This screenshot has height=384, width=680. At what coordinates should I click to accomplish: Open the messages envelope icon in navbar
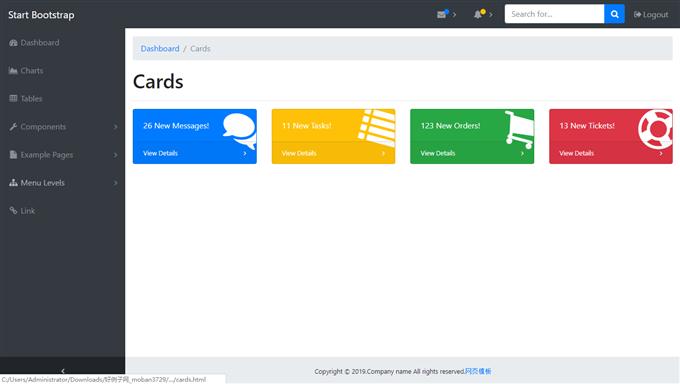point(442,14)
